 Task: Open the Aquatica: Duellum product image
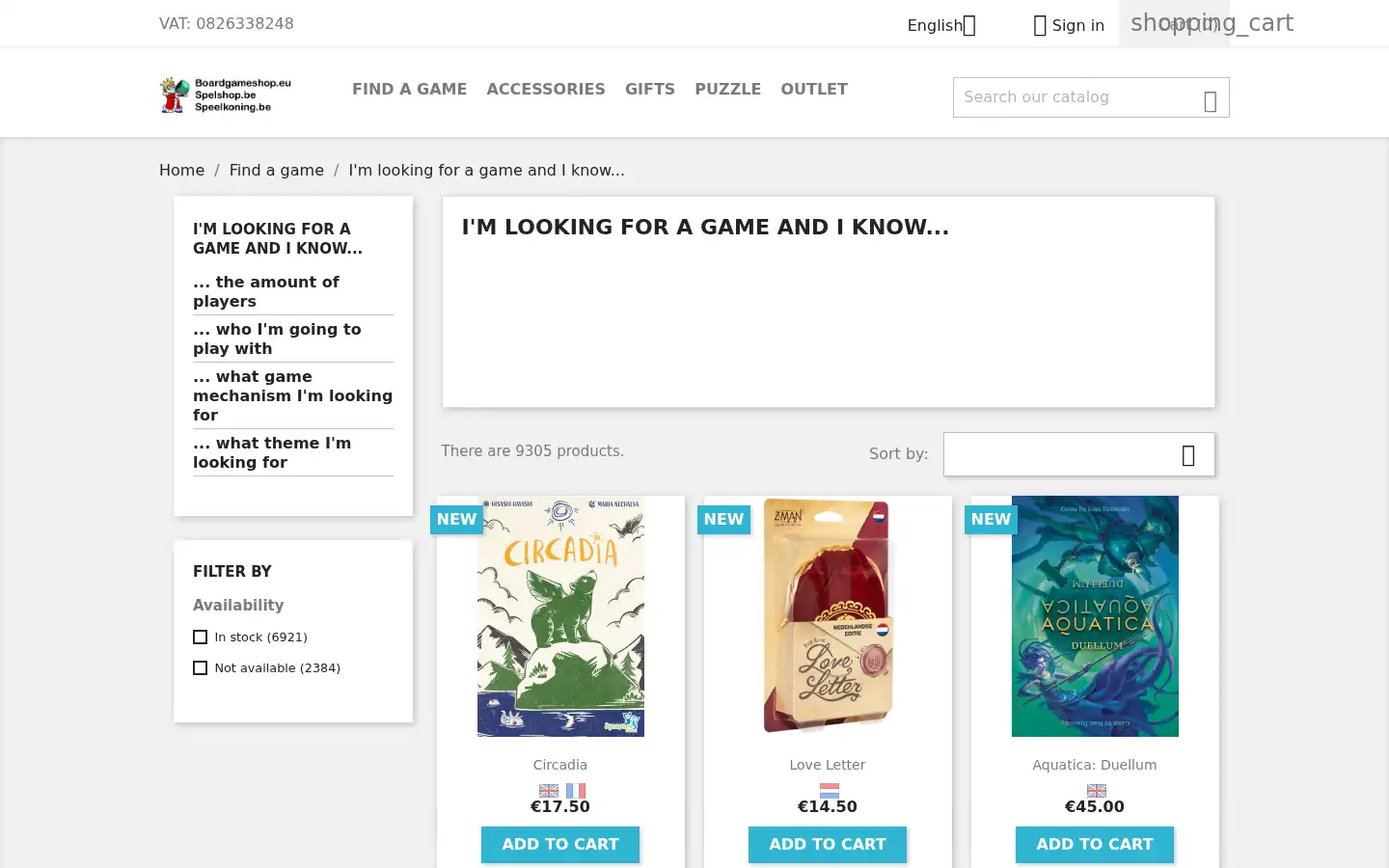click(x=1095, y=616)
